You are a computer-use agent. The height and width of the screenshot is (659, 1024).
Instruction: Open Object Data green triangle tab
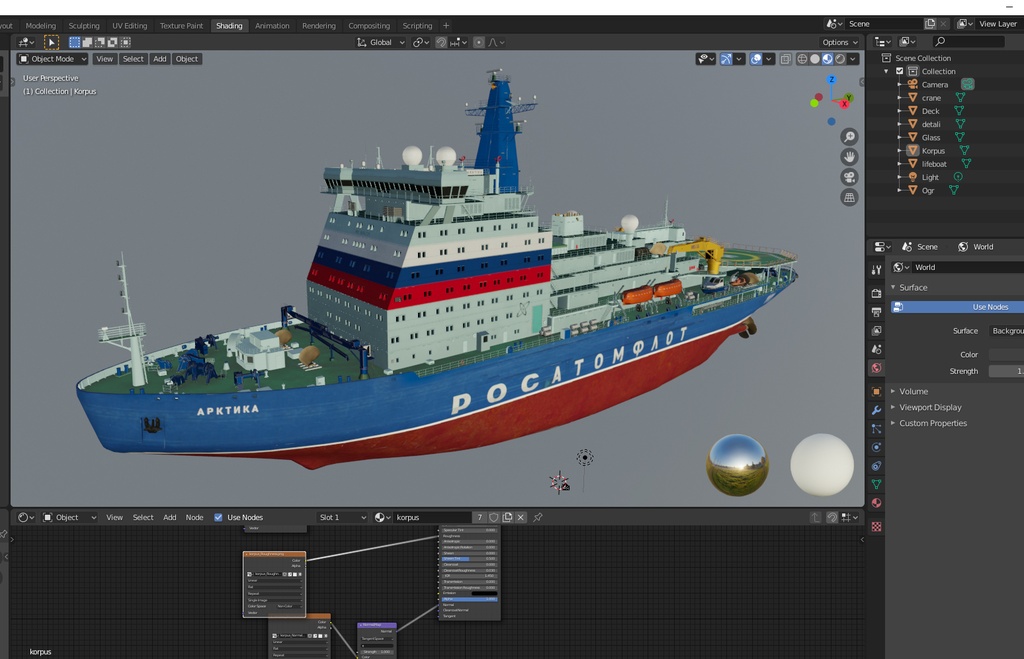click(876, 484)
